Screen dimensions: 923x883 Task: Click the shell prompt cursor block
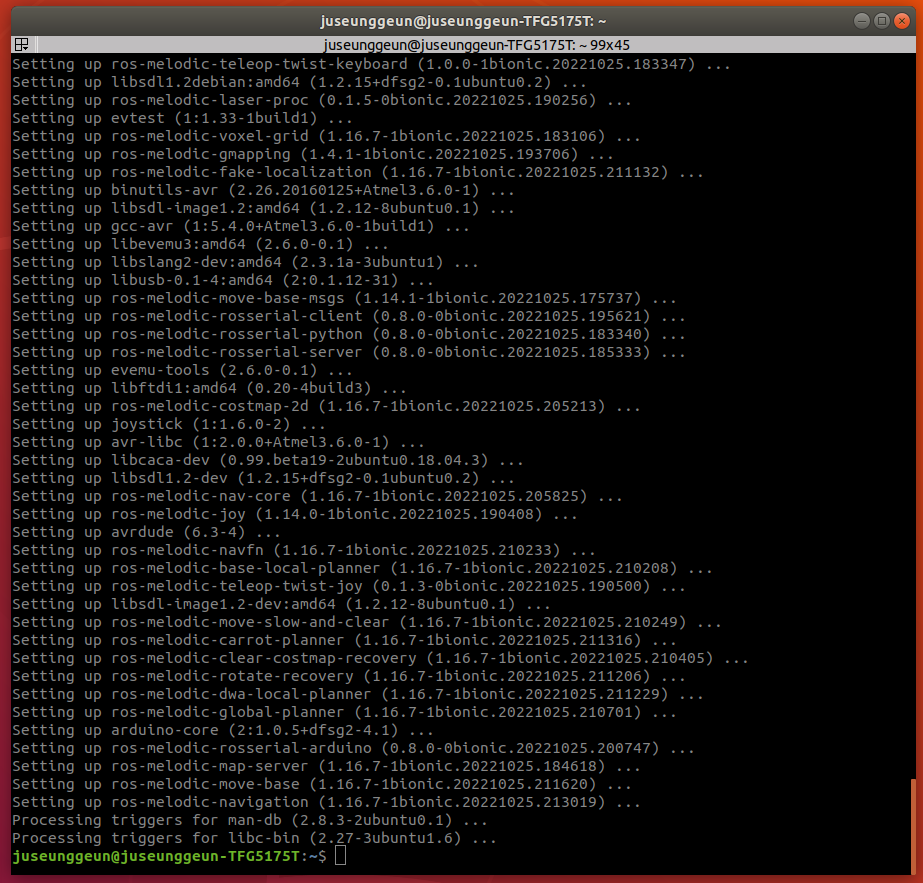(340, 856)
